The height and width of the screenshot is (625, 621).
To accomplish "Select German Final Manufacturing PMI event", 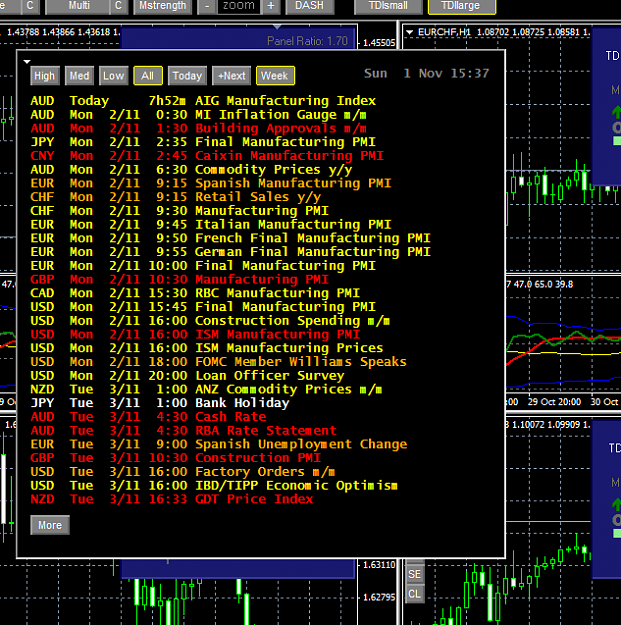I will (x=230, y=252).
